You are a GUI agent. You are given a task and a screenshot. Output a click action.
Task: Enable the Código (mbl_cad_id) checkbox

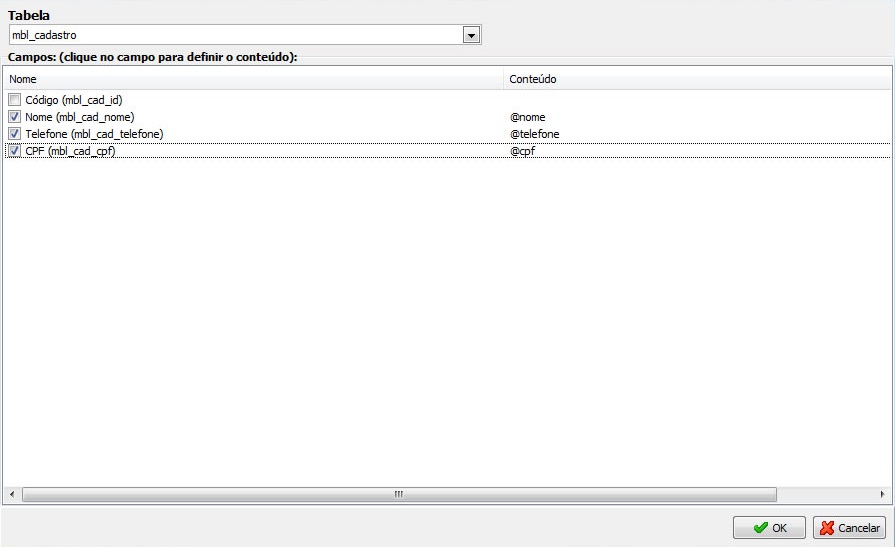[x=14, y=100]
